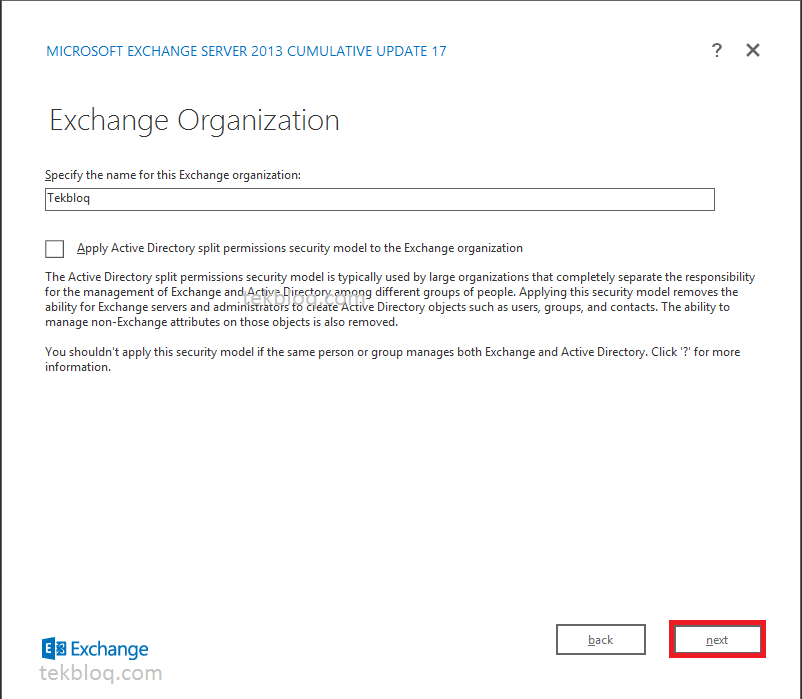This screenshot has height=699, width=802.
Task: Click the 'Exchange Organization' page heading
Action: 194,121
